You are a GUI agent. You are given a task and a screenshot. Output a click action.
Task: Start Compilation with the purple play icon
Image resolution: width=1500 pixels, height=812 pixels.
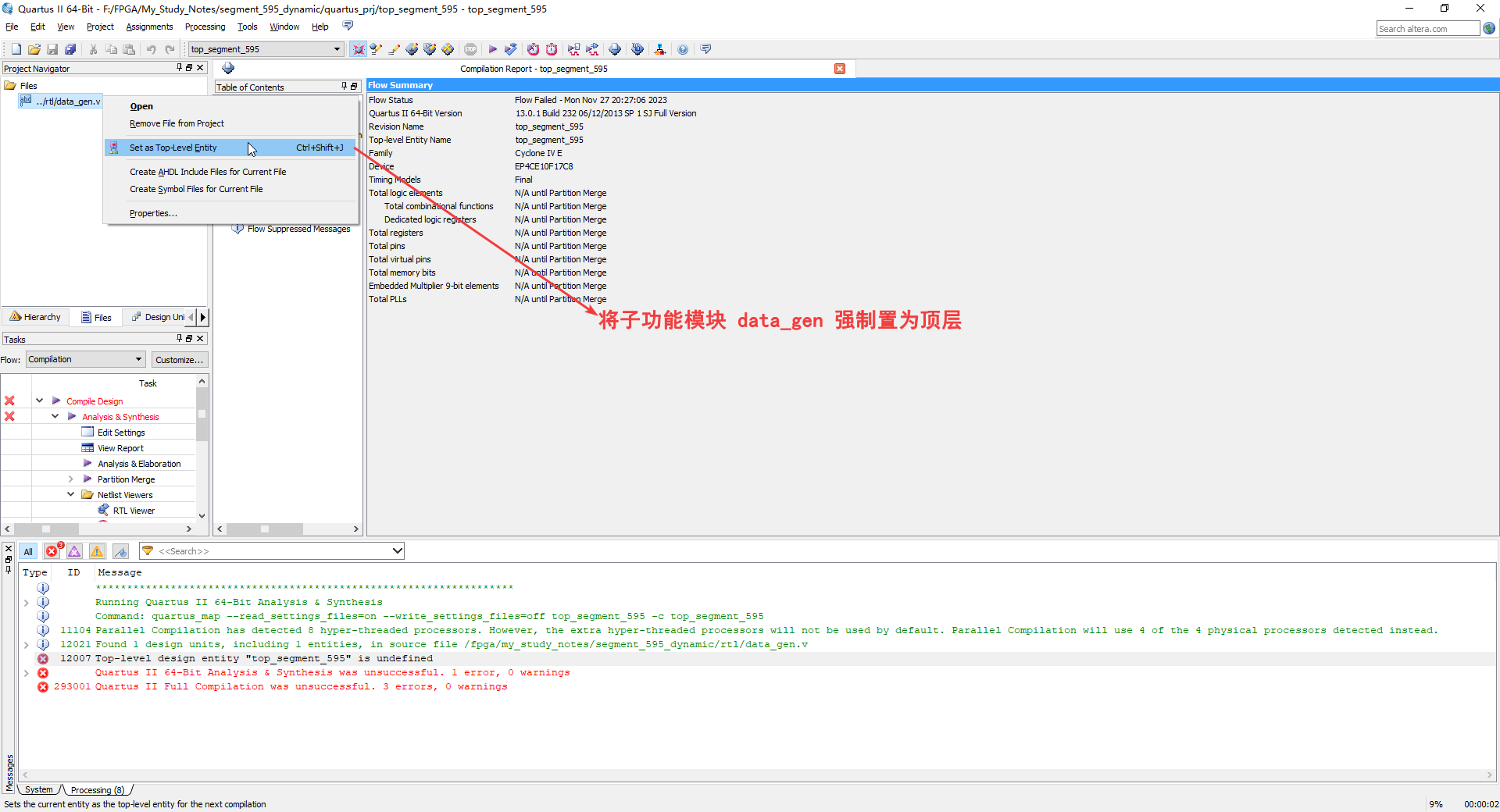coord(493,49)
